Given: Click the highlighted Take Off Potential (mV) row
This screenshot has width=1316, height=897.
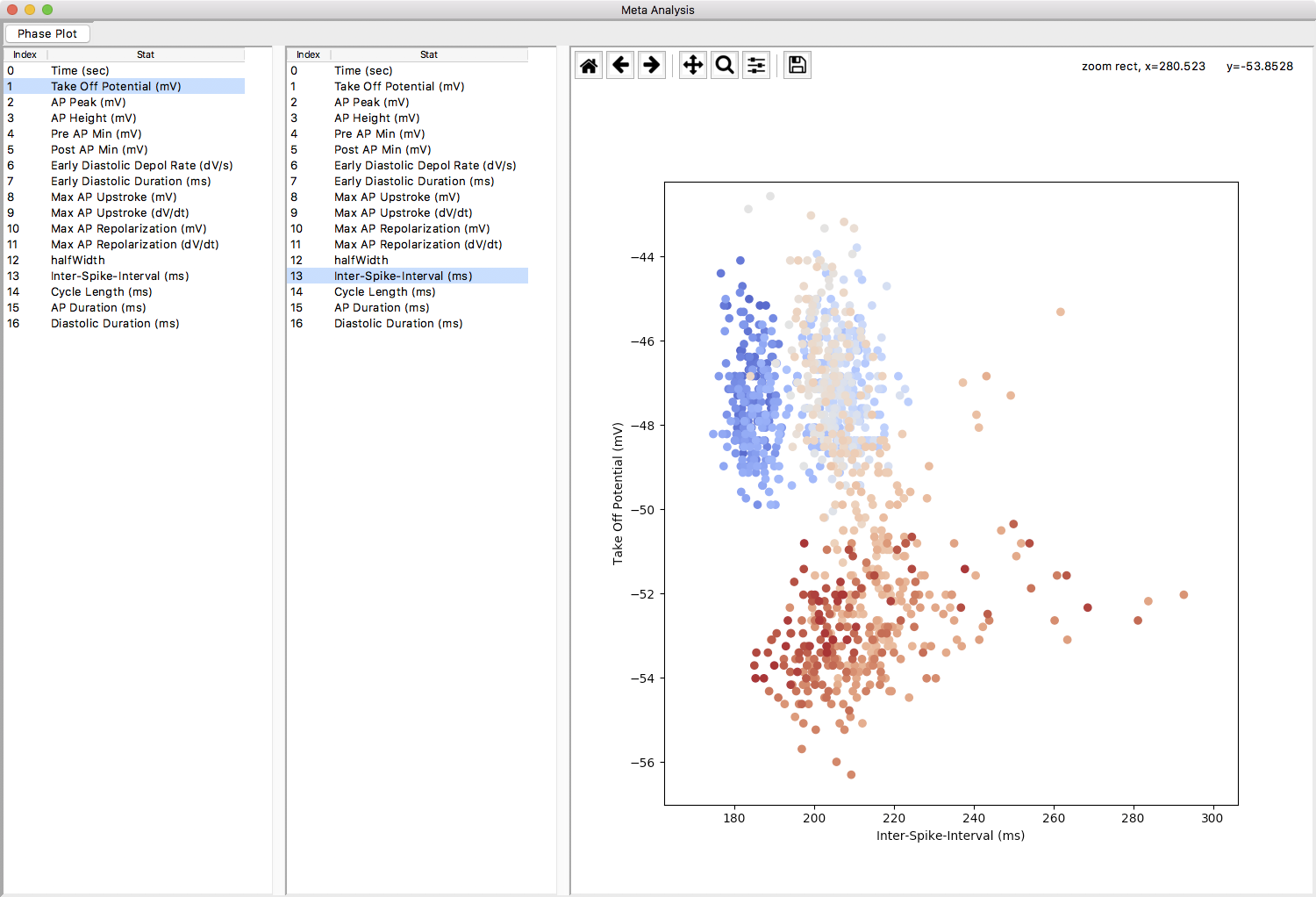Looking at the screenshot, I should (x=124, y=86).
